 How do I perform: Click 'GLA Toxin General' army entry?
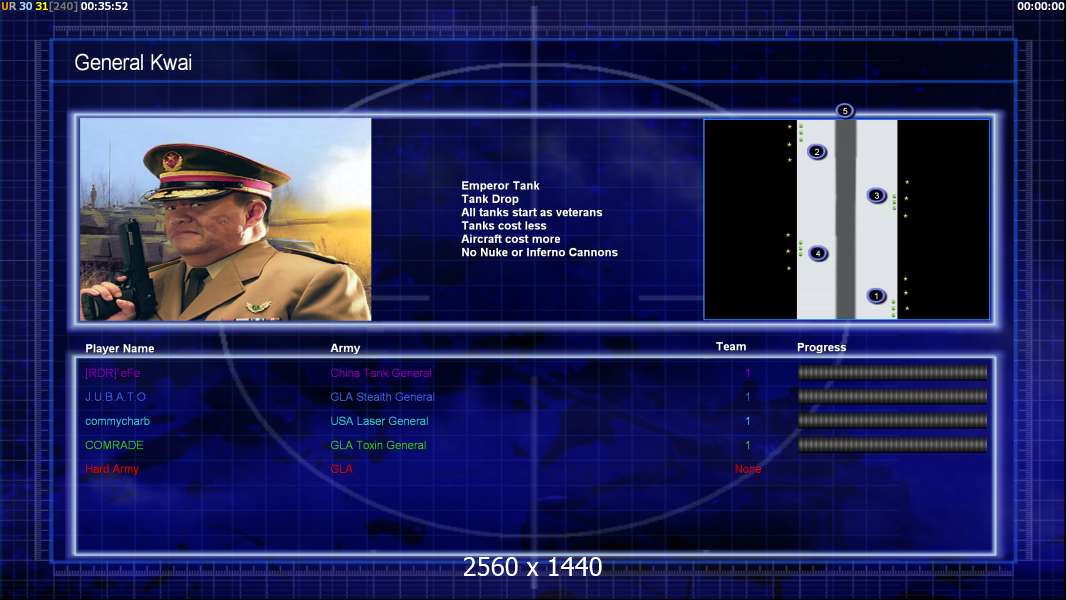[378, 445]
